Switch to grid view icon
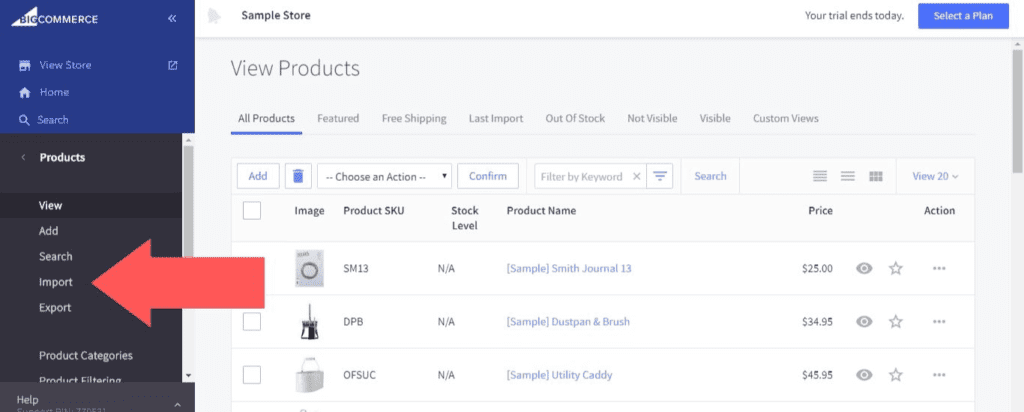The height and width of the screenshot is (412, 1024). pyautogui.click(x=876, y=176)
